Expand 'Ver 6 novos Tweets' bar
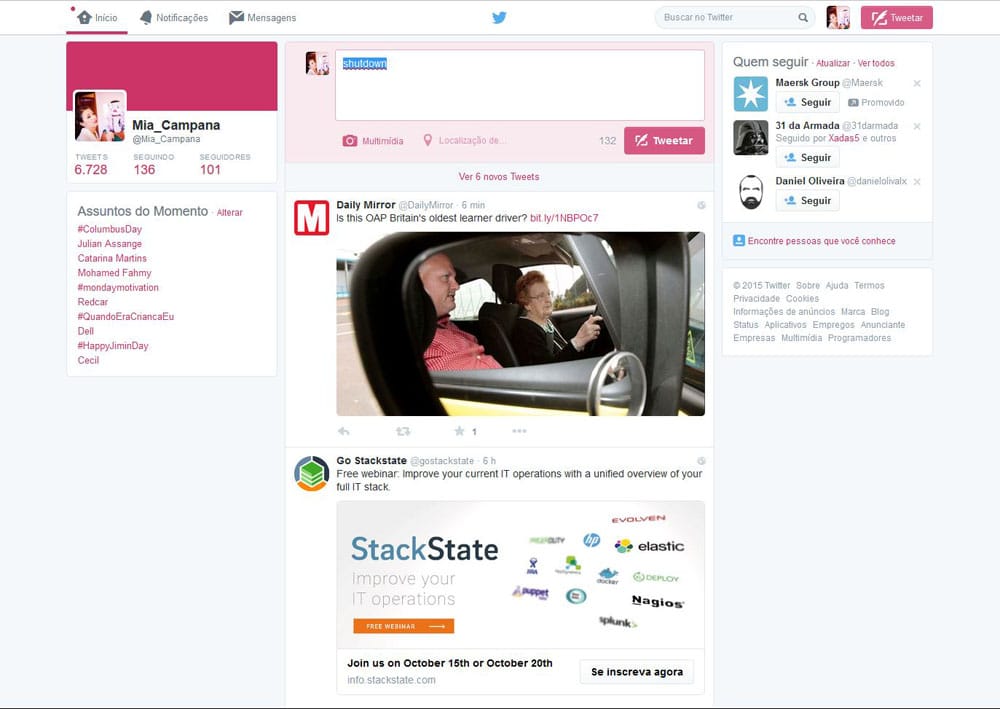 [499, 177]
